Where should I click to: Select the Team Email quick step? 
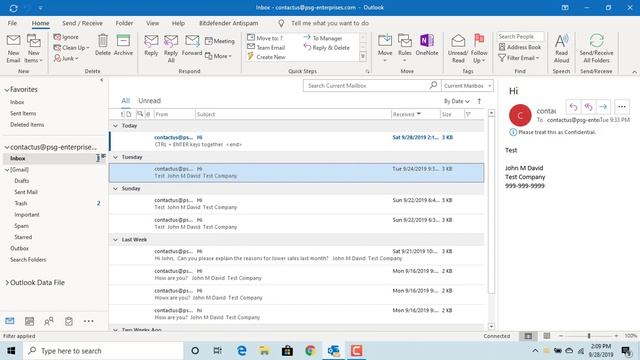click(266, 47)
